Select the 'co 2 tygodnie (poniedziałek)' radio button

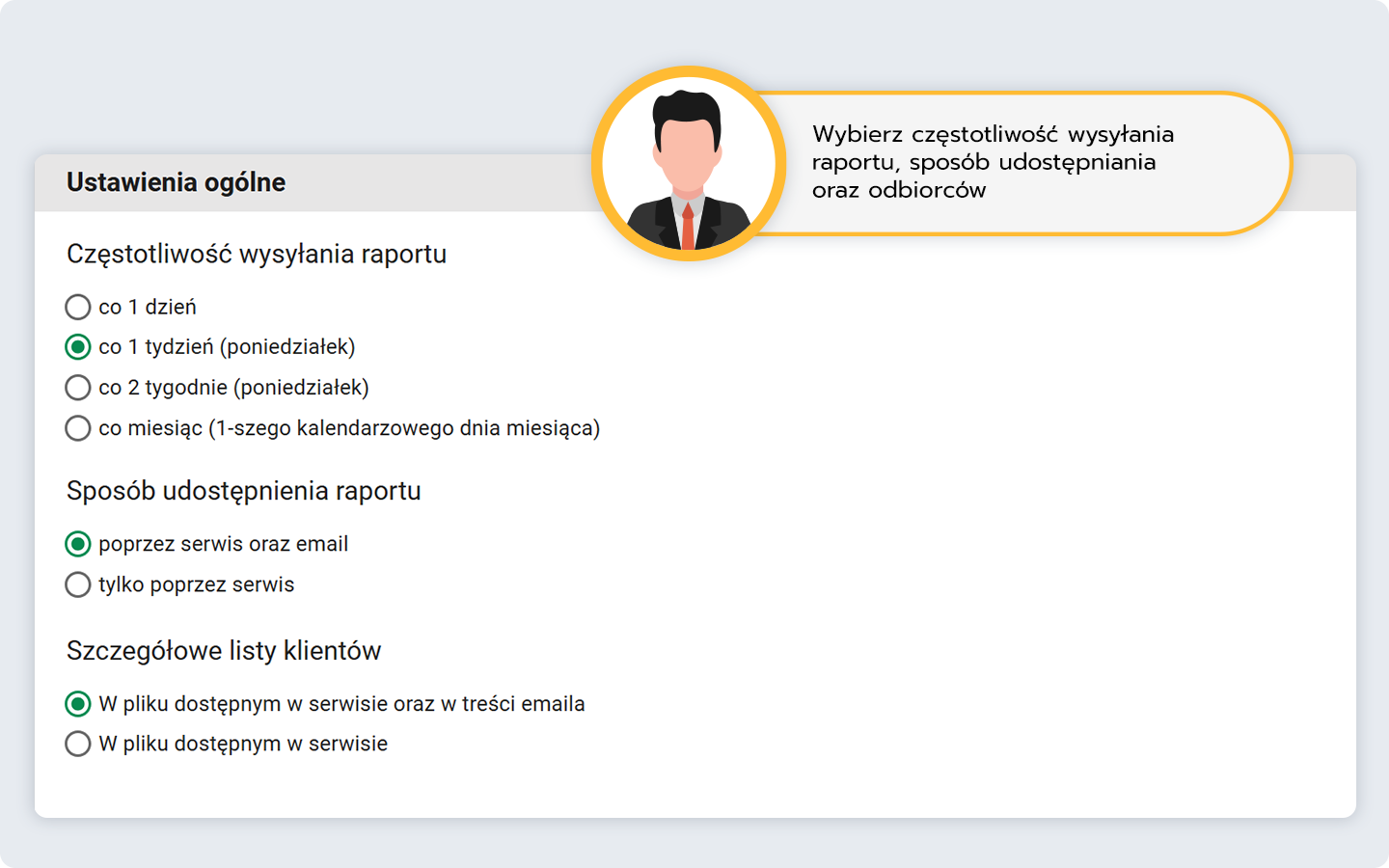click(x=78, y=388)
